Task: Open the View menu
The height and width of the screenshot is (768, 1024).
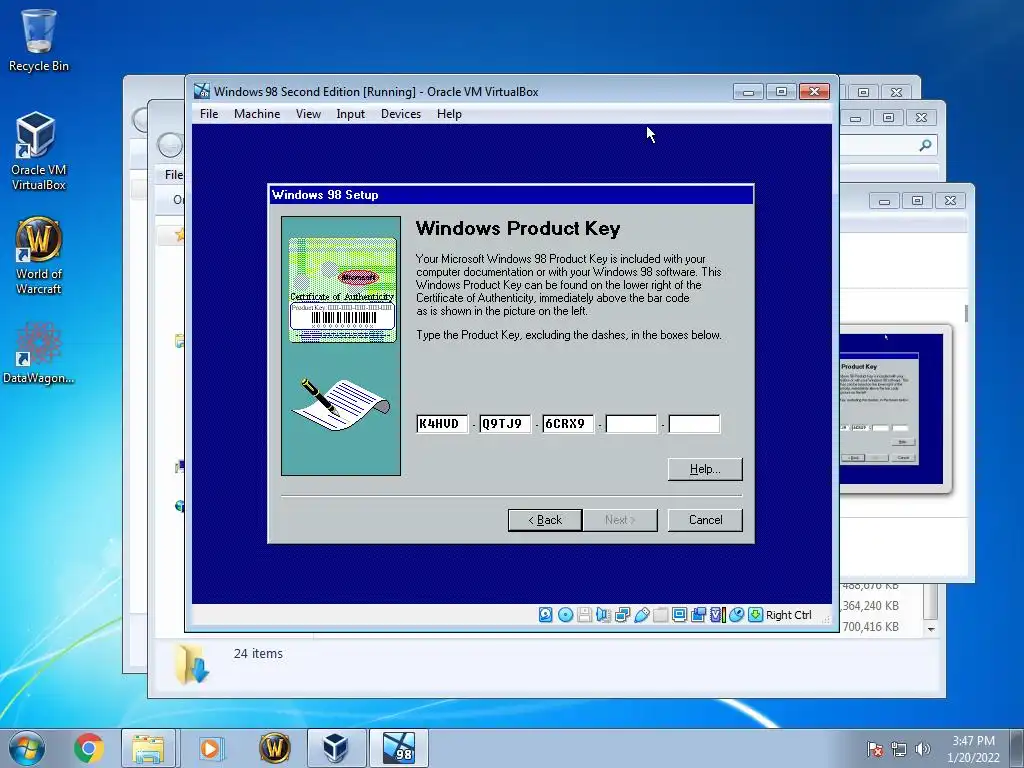Action: (308, 114)
